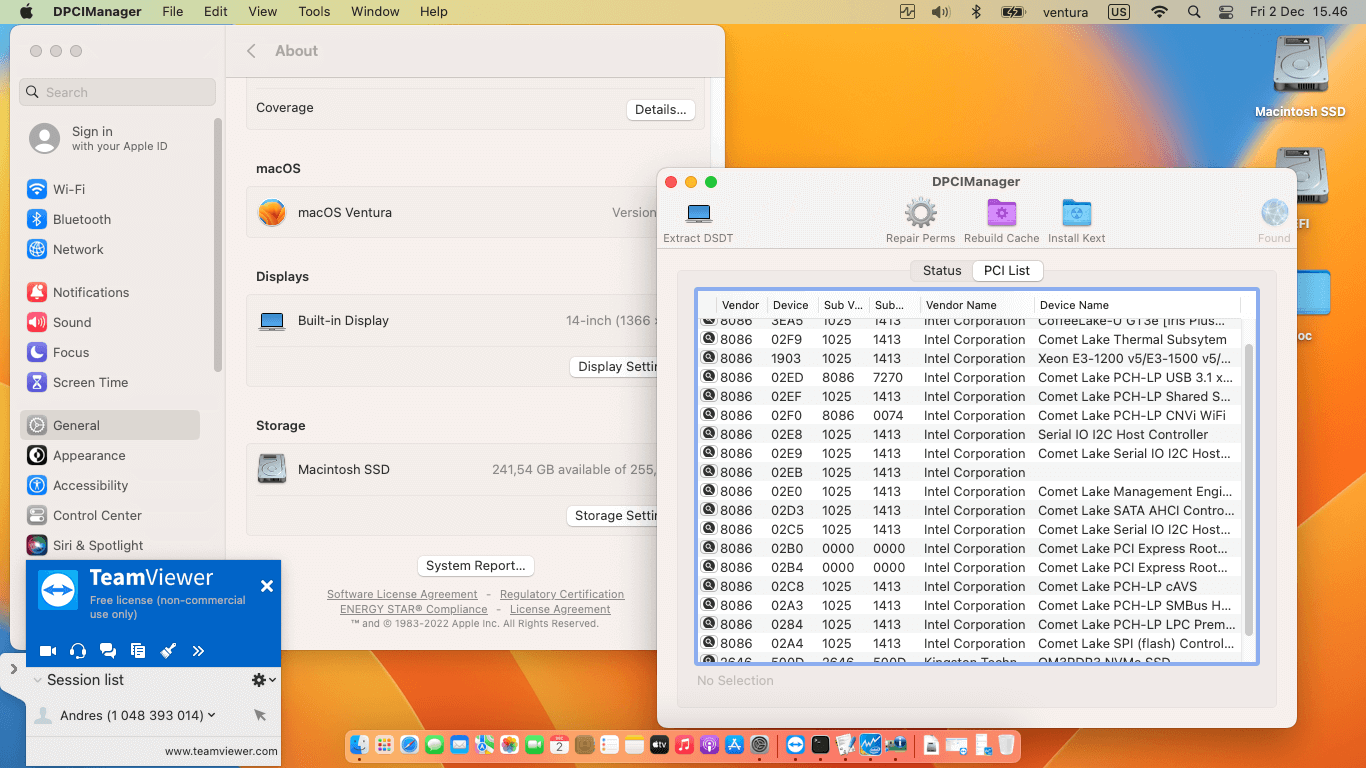Expand more TeamViewer actions with double chevron
The image size is (1366, 768).
[198, 651]
